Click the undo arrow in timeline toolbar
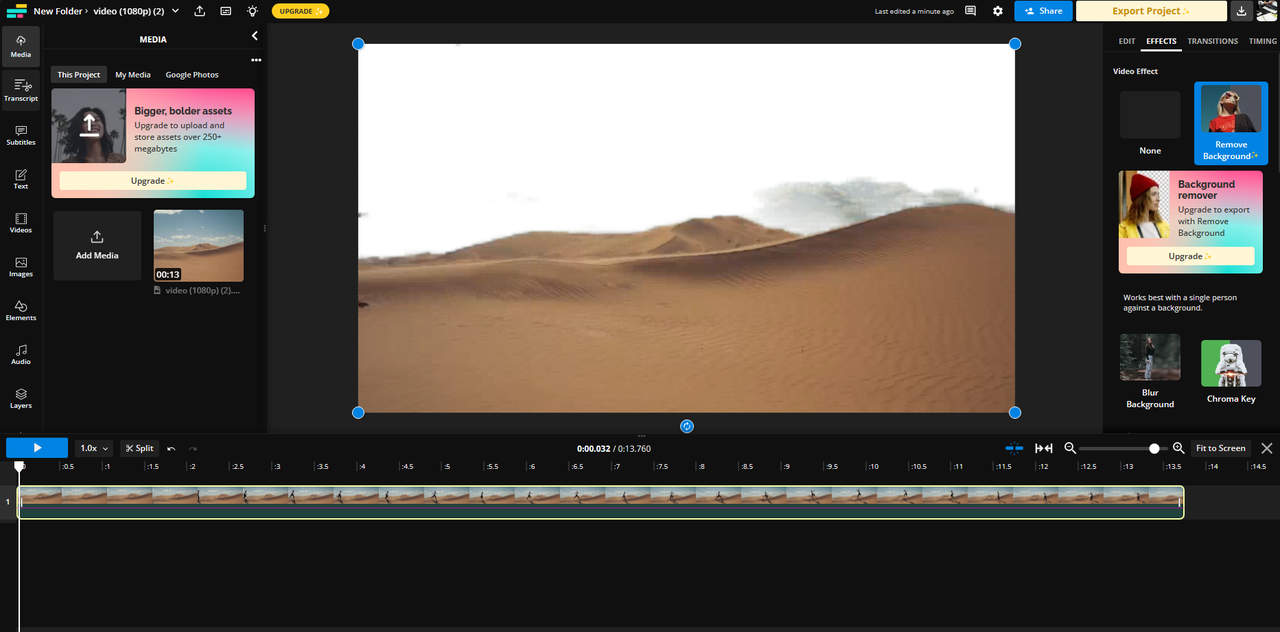 171,449
